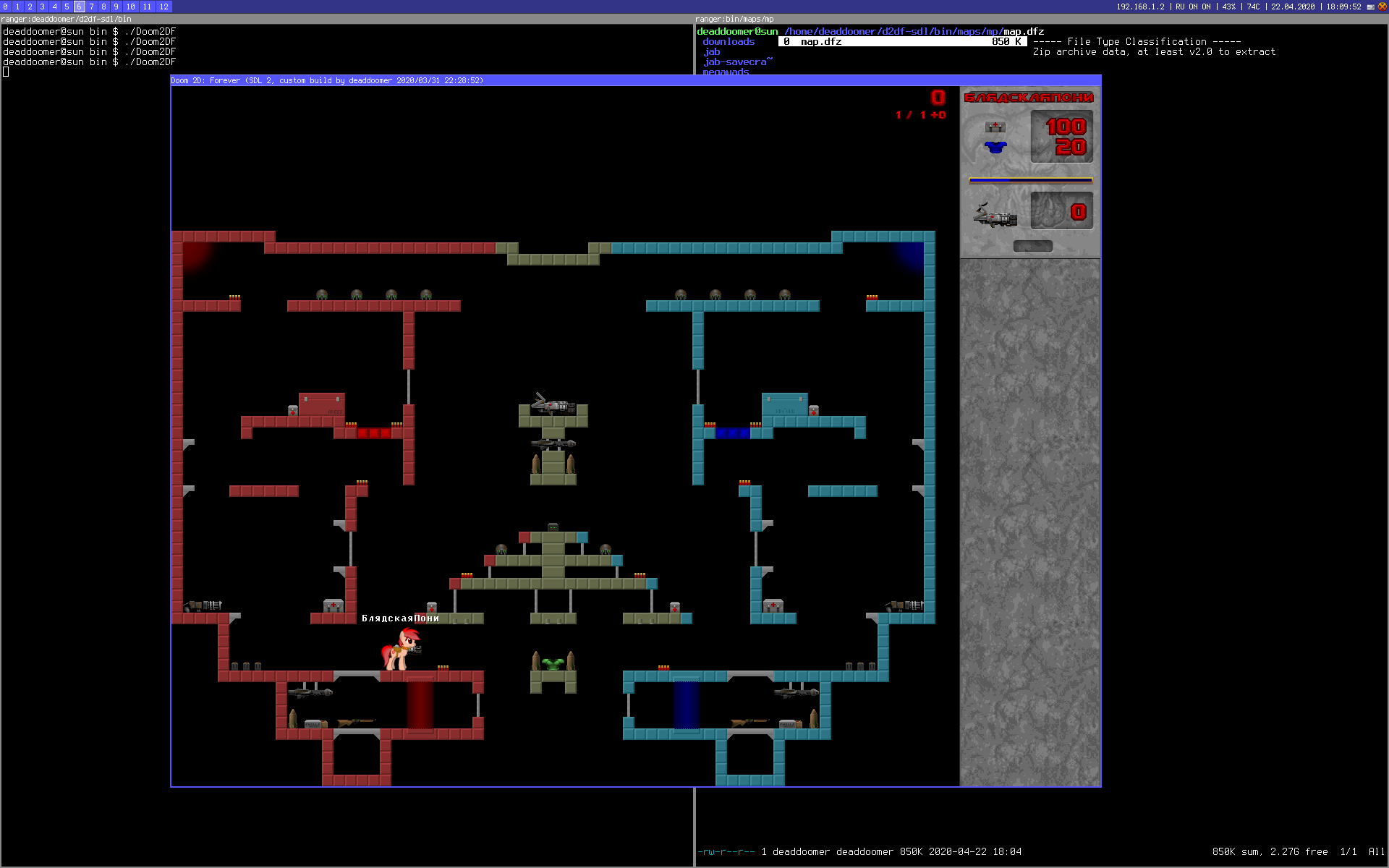The width and height of the screenshot is (1389, 868).
Task: Open the downloads directory in ranger
Action: pyautogui.click(x=729, y=42)
